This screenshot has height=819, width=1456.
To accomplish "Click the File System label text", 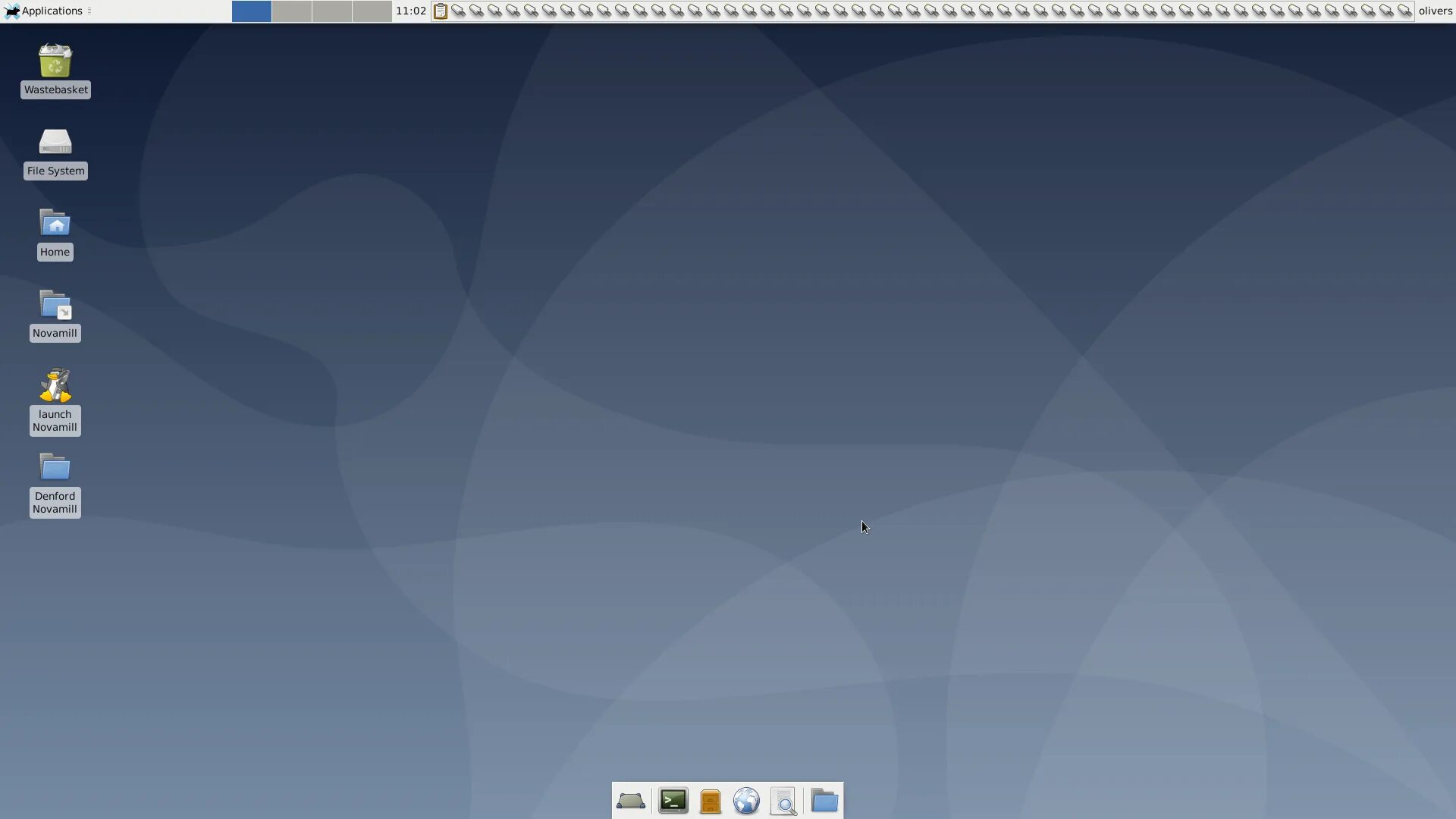I will click(56, 171).
